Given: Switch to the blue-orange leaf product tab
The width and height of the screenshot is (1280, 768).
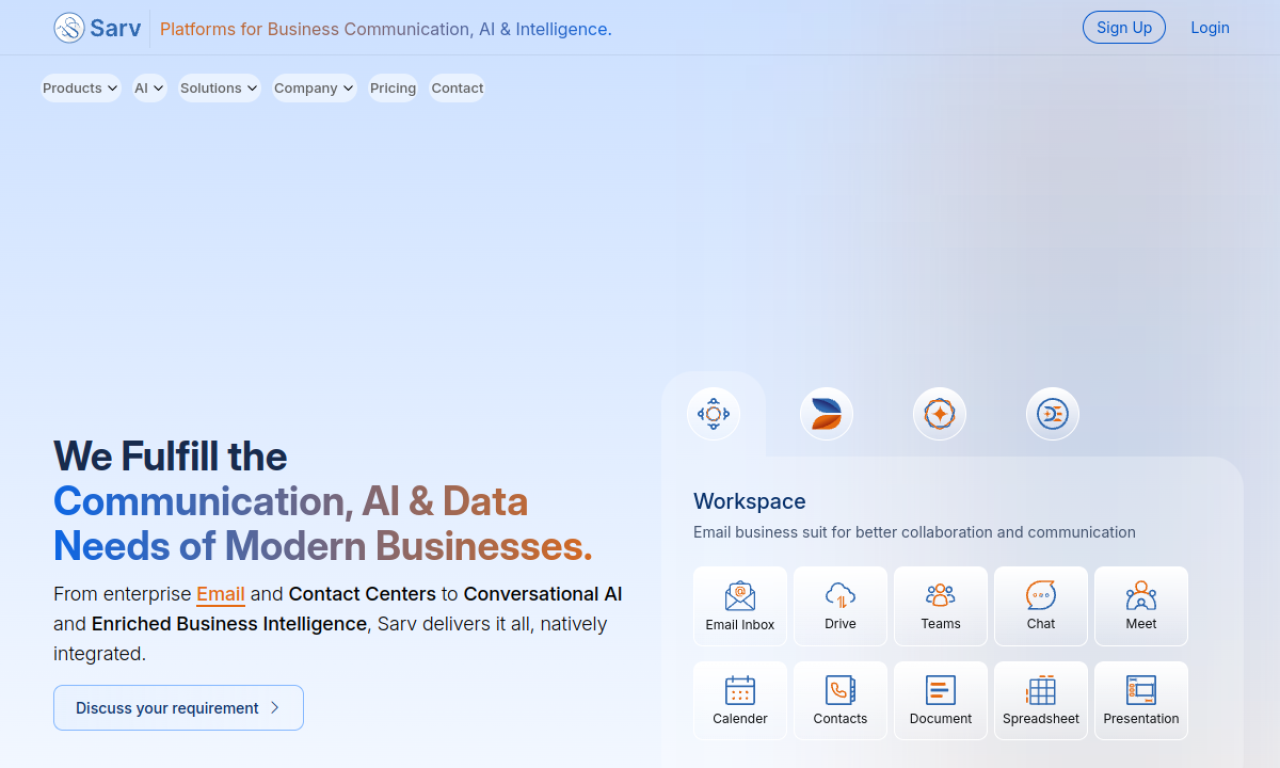Looking at the screenshot, I should (827, 414).
